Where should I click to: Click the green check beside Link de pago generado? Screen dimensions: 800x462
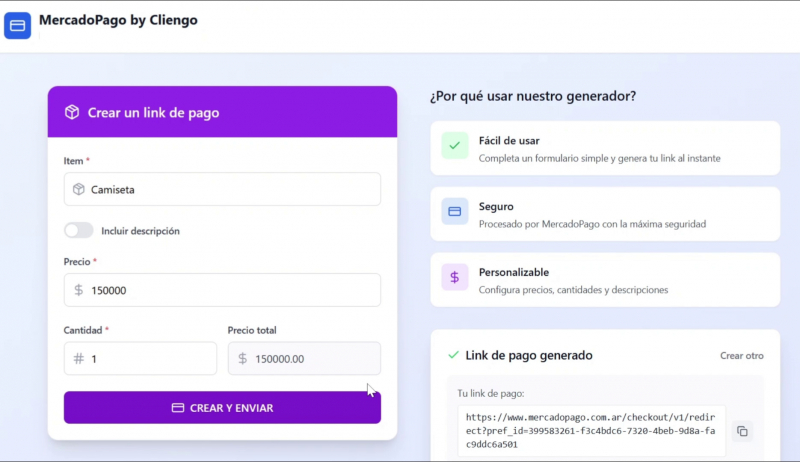click(453, 355)
